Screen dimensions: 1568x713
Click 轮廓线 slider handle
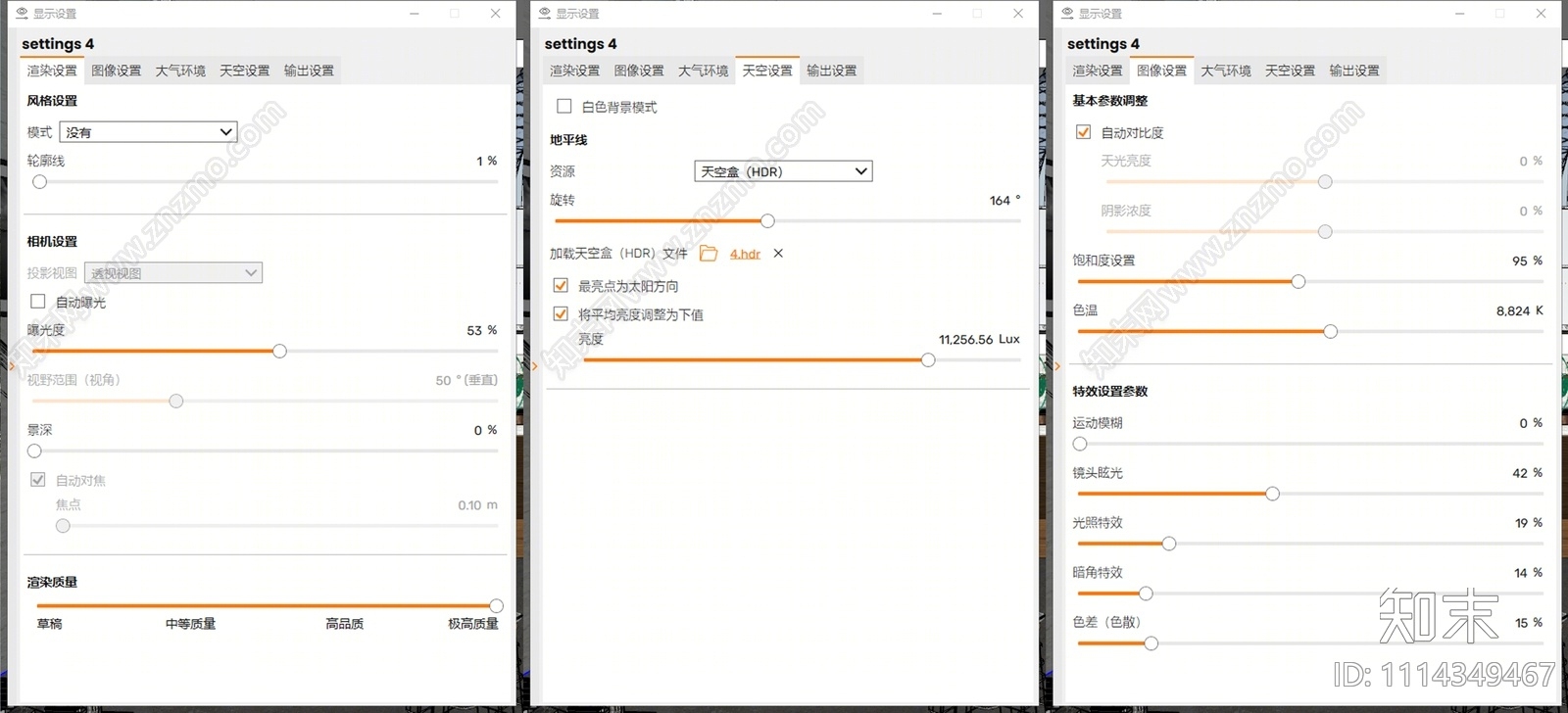pos(40,182)
